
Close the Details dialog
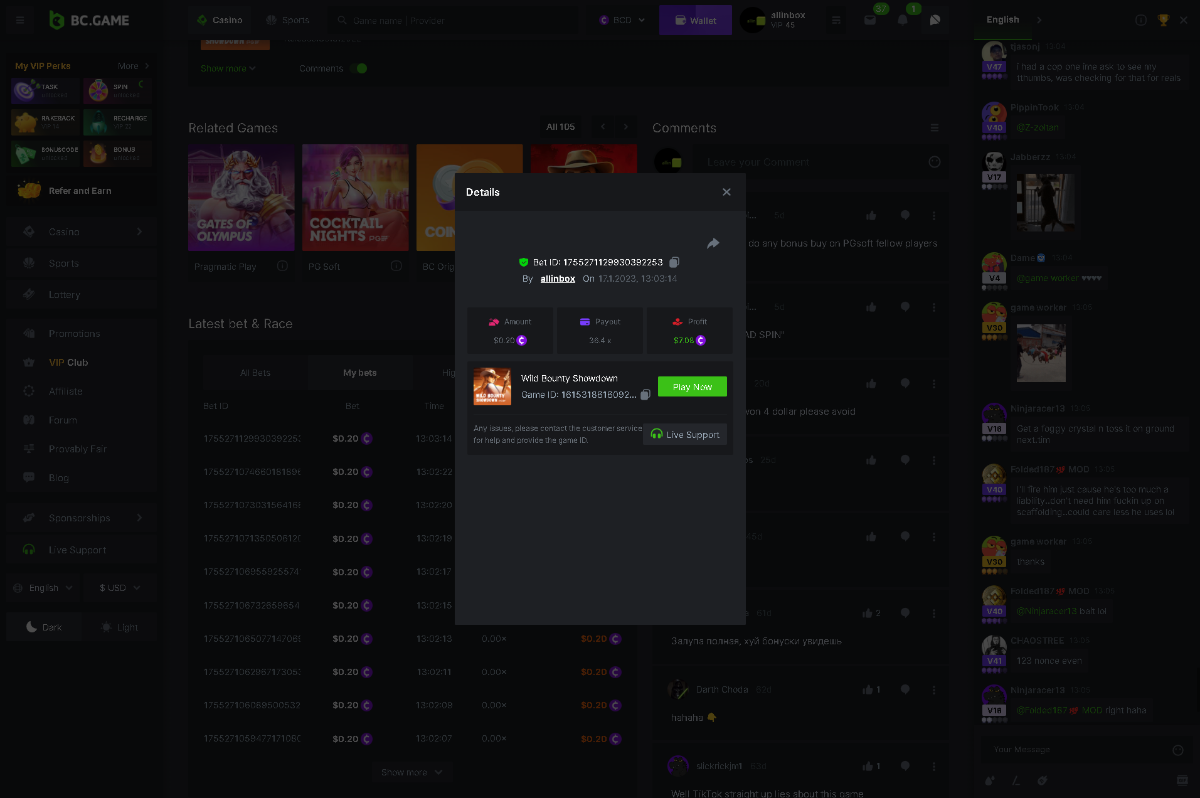(727, 192)
